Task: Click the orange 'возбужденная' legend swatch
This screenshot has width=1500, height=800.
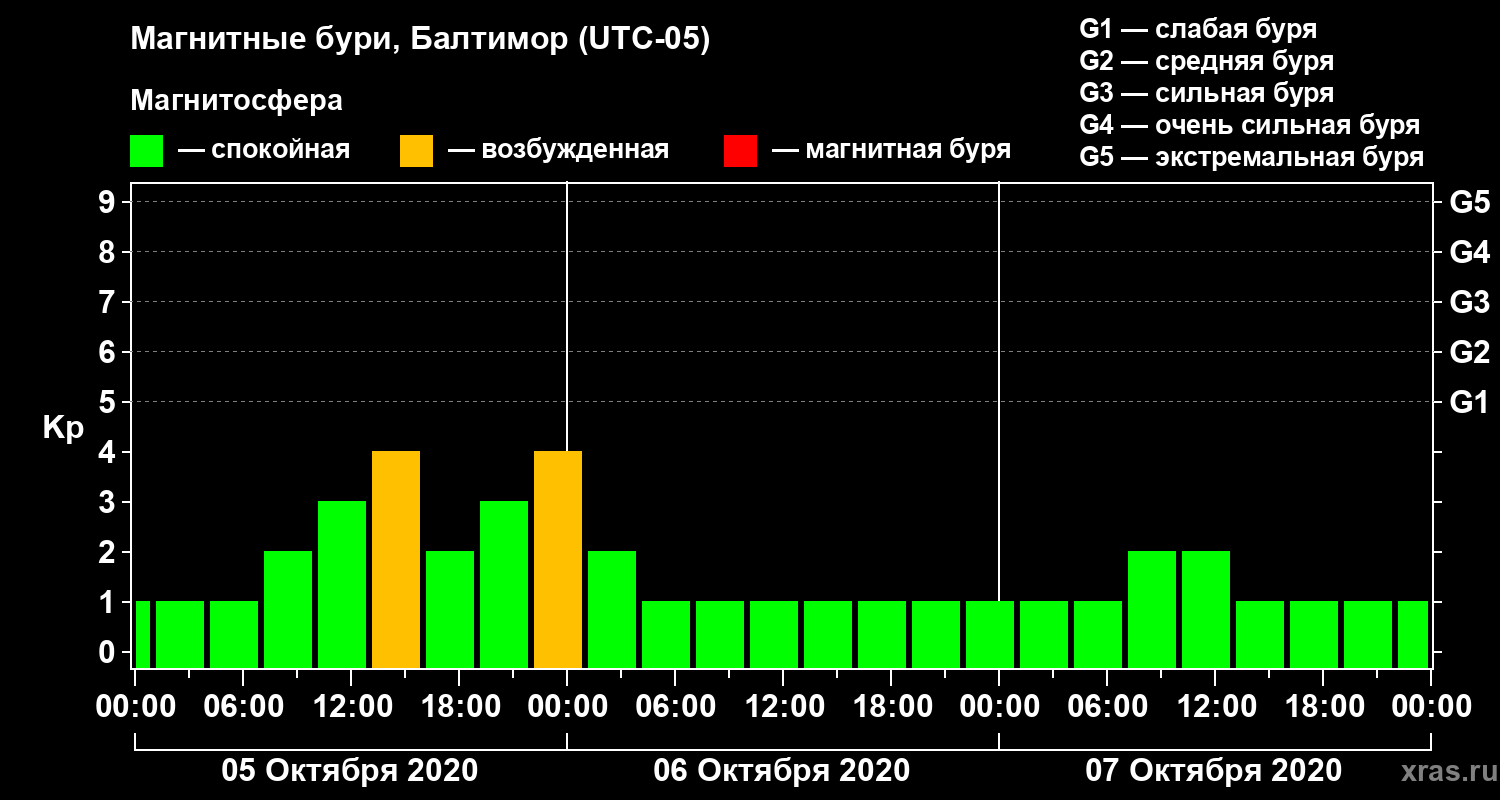Action: [x=416, y=151]
